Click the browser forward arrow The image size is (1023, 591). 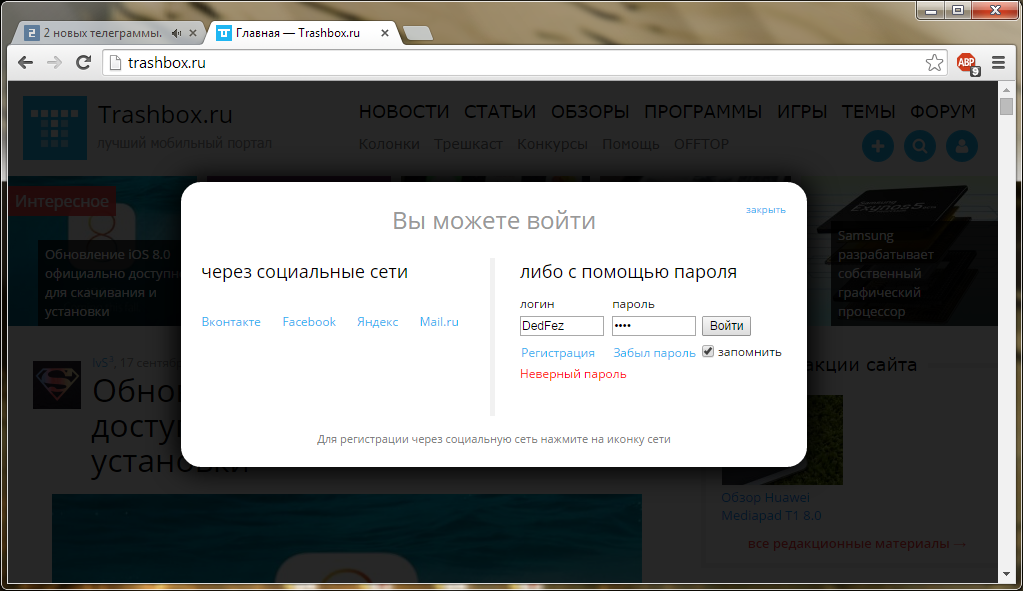pyautogui.click(x=55, y=63)
